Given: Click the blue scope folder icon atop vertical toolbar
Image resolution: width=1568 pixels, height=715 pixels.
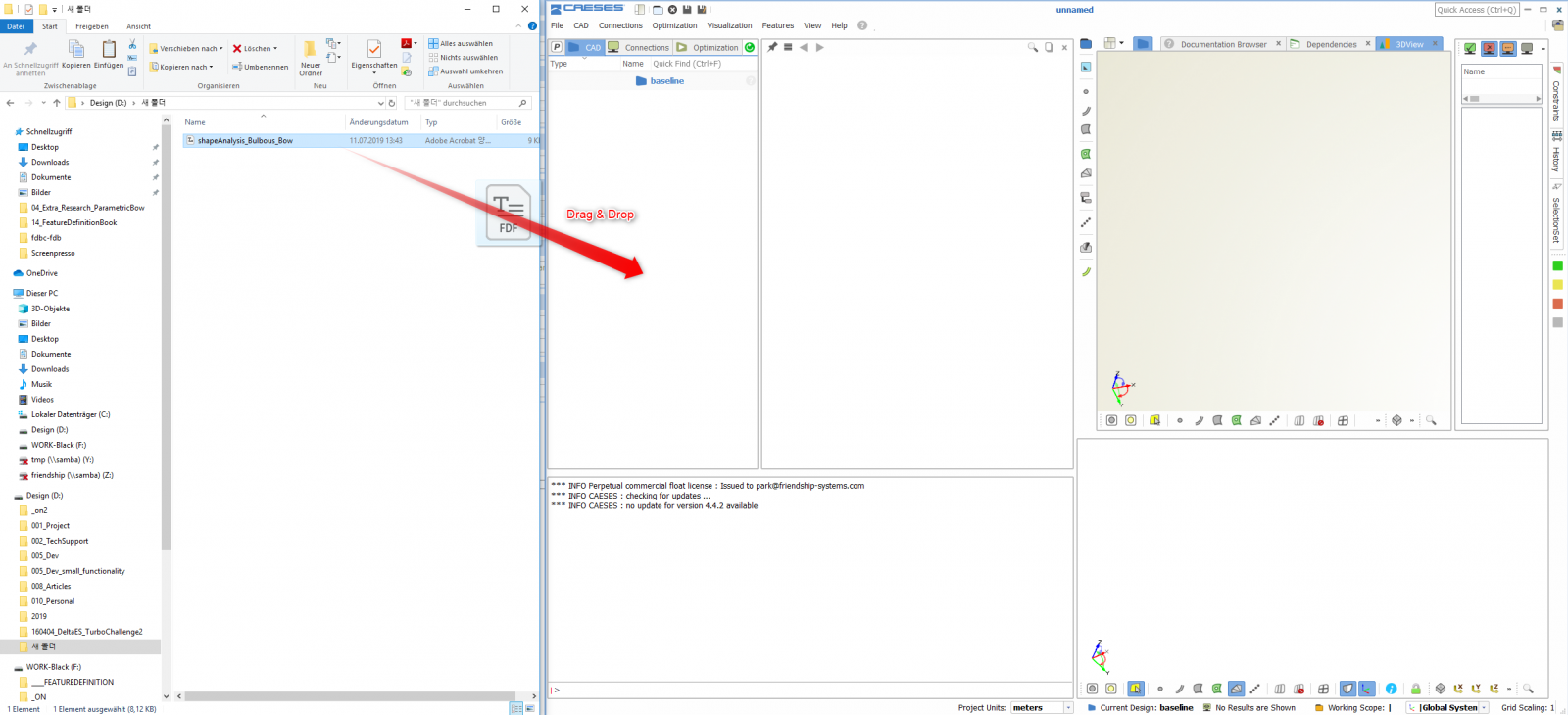Looking at the screenshot, I should [1086, 44].
